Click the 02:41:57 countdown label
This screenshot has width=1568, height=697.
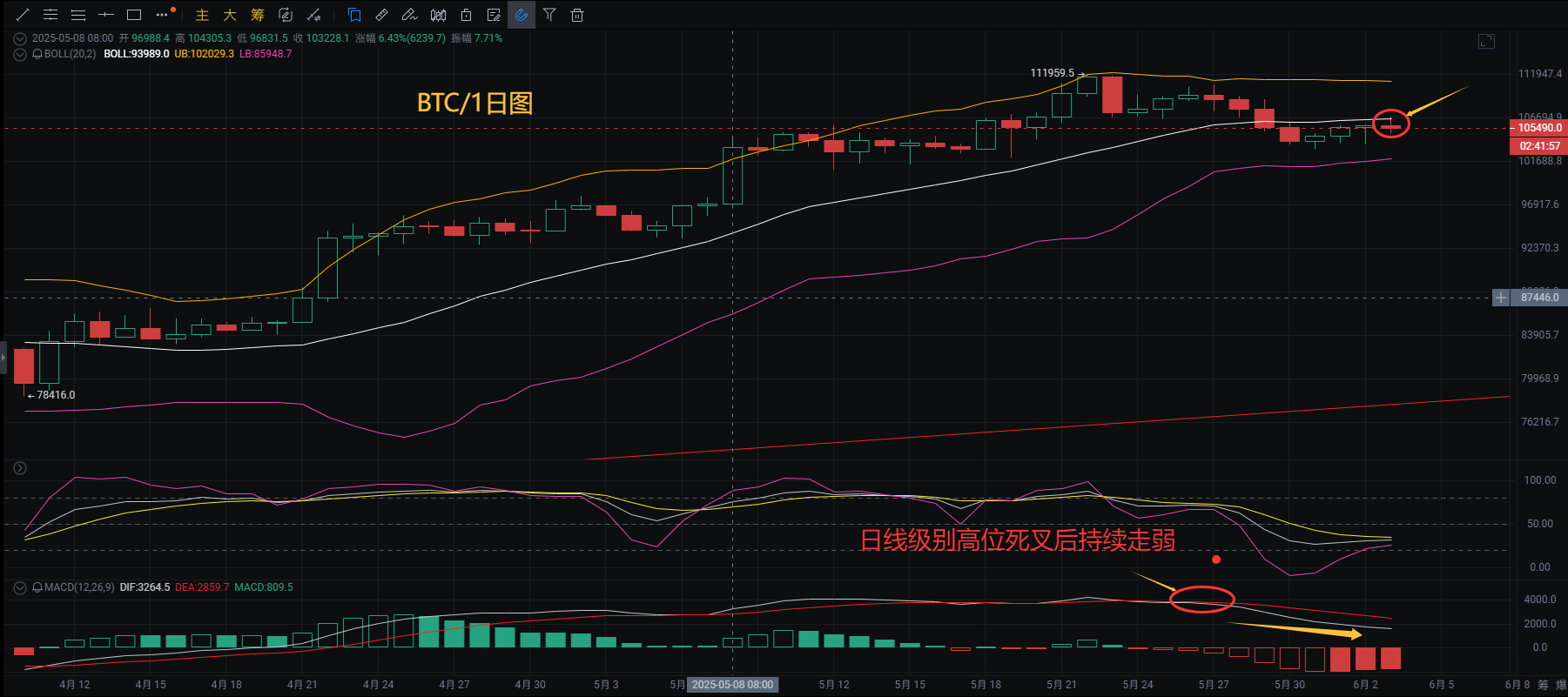[x=1538, y=146]
